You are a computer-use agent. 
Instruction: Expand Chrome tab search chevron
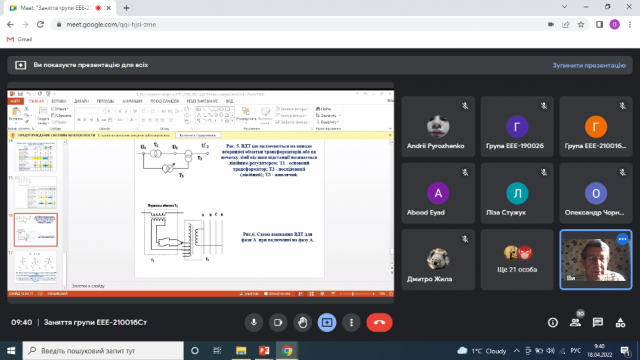pos(564,7)
